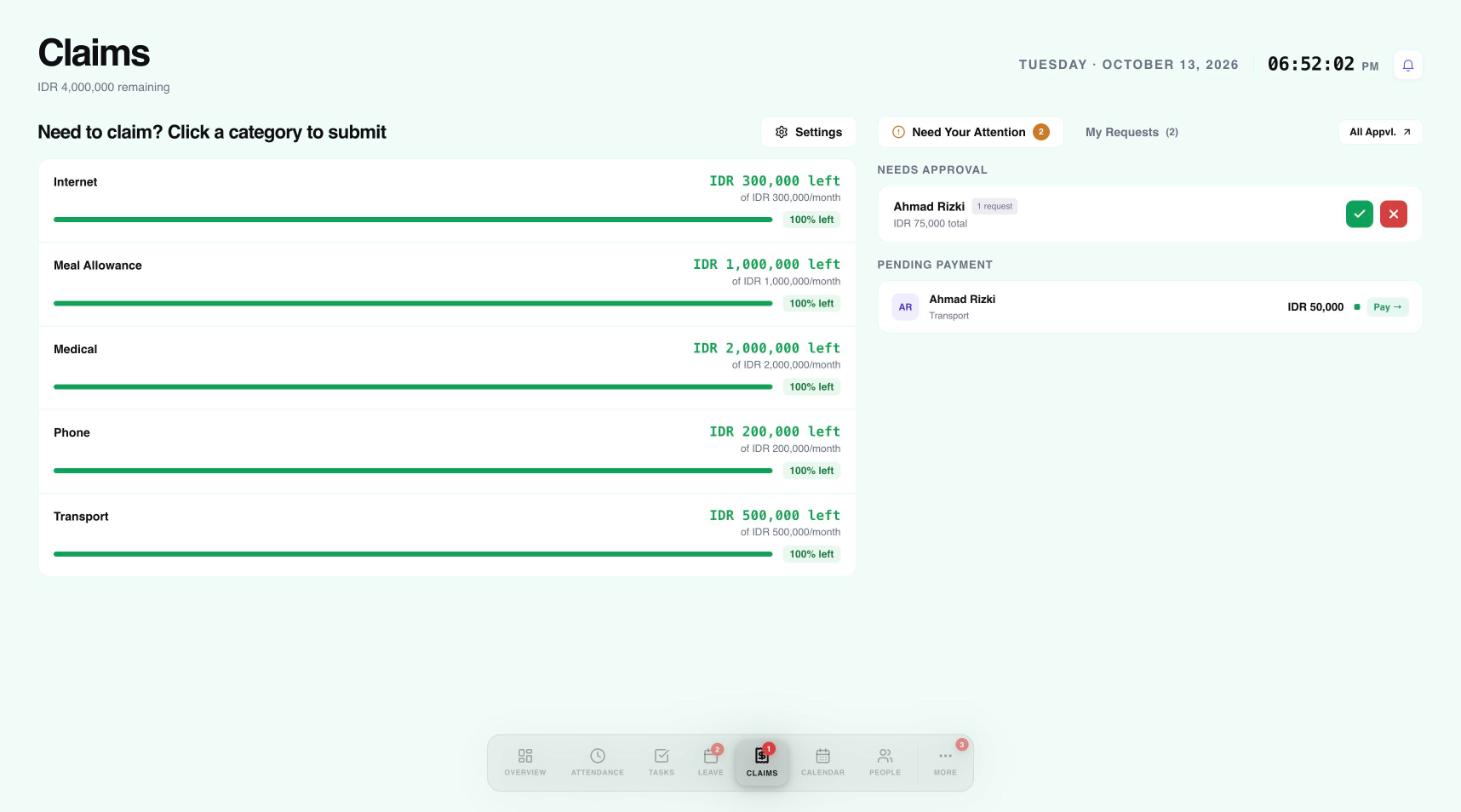Click the Tuesday October 13, 2026 date
Viewport: 1461px width, 812px height.
(x=1128, y=65)
